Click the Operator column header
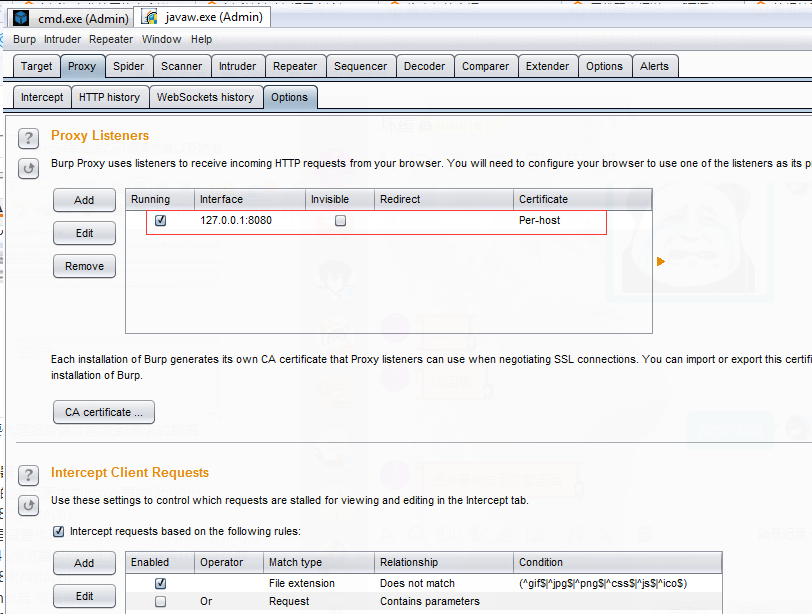Image resolution: width=812 pixels, height=614 pixels. [229, 562]
